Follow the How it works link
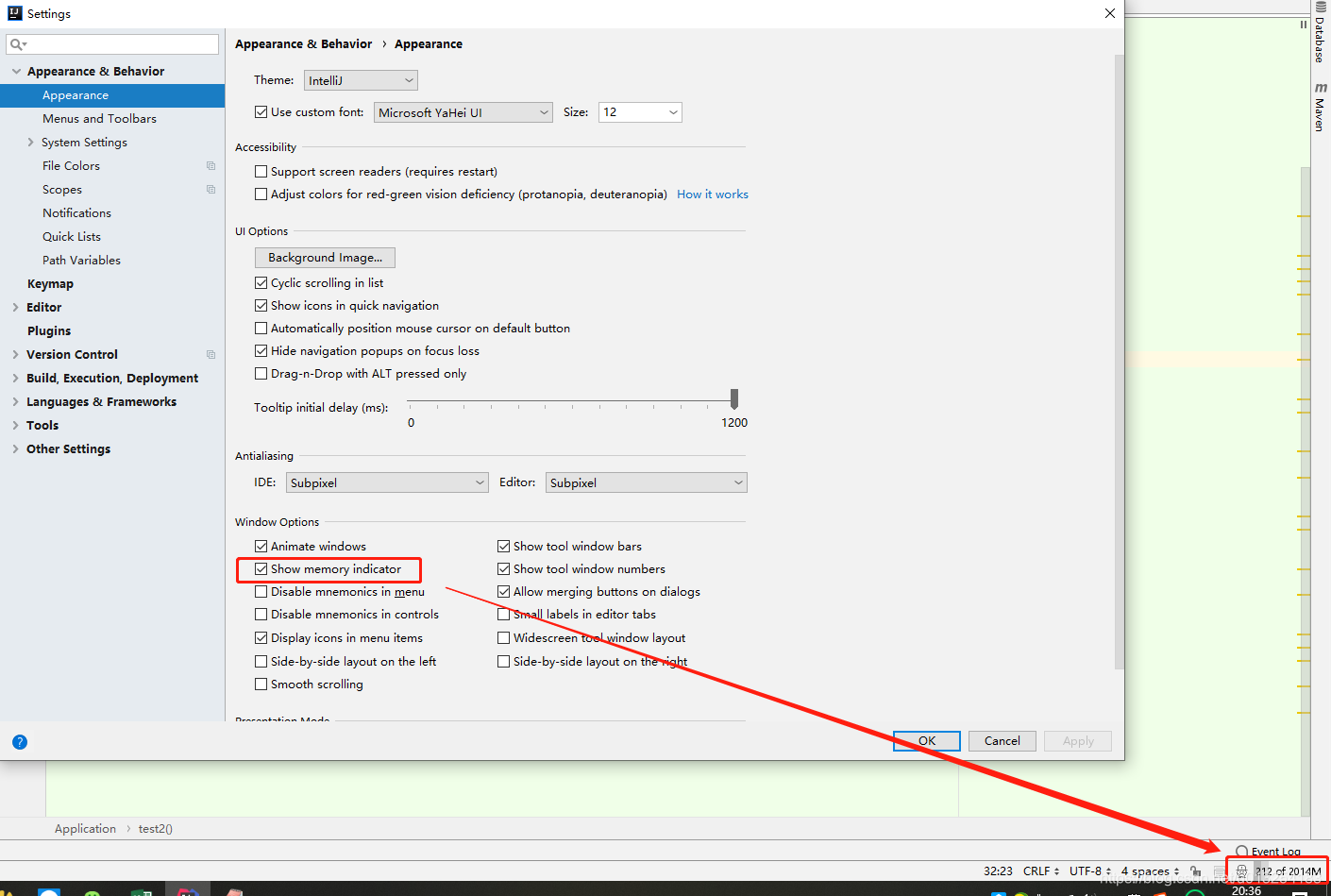 tap(713, 194)
